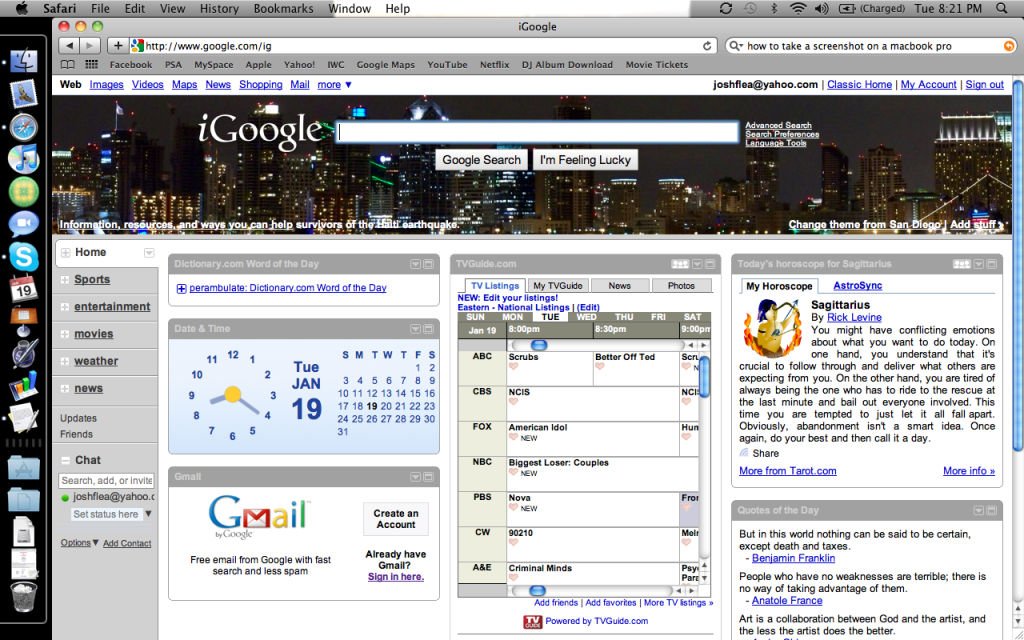Open the Photos tab in TVGuide

(x=681, y=286)
